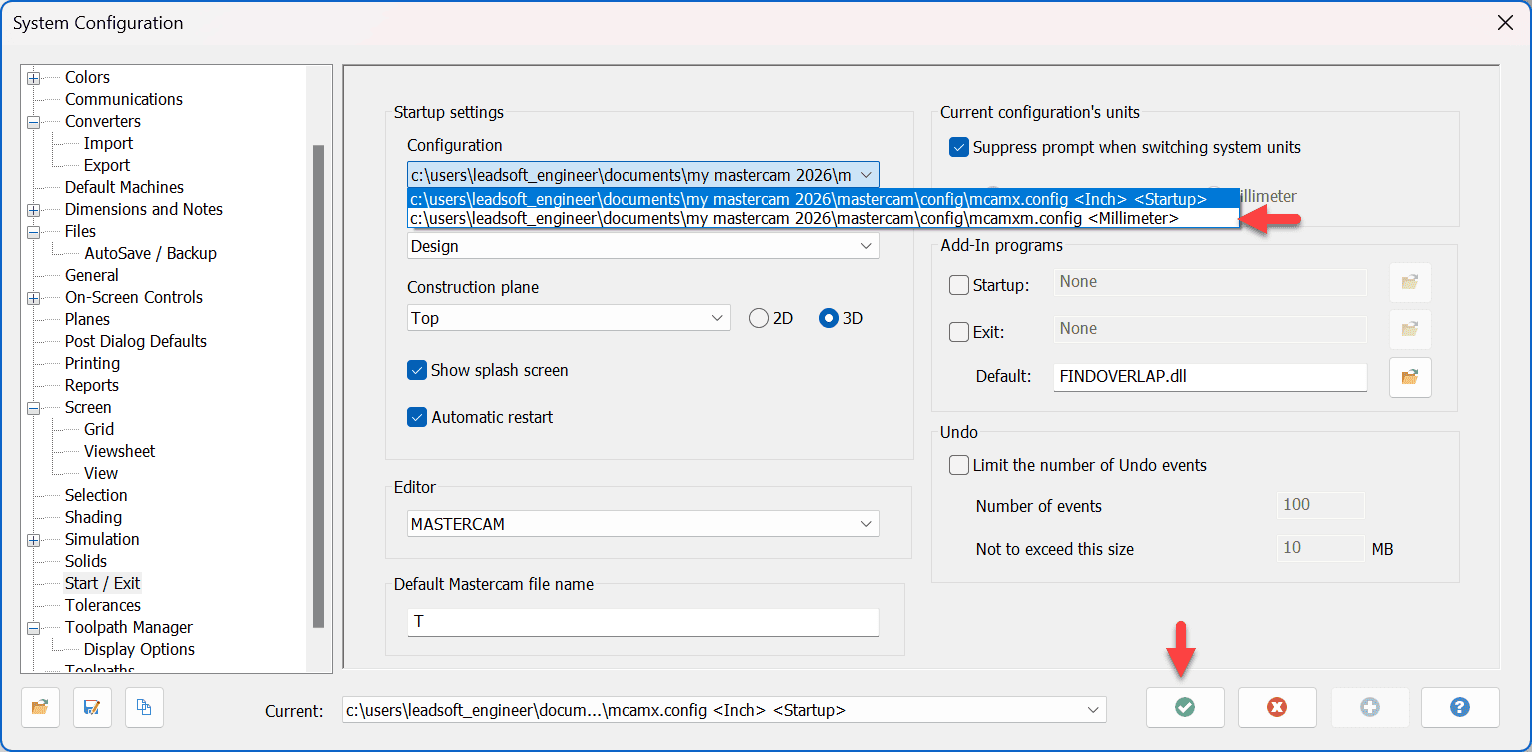Expand the Simulation tree node
The height and width of the screenshot is (752, 1532).
(x=33, y=539)
